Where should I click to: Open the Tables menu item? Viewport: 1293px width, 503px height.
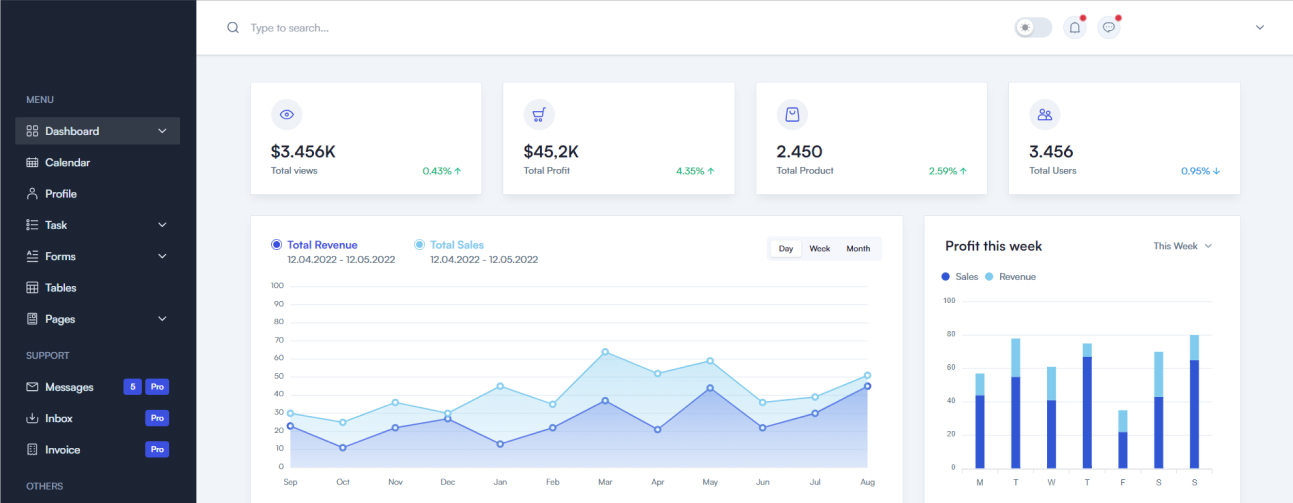60,288
